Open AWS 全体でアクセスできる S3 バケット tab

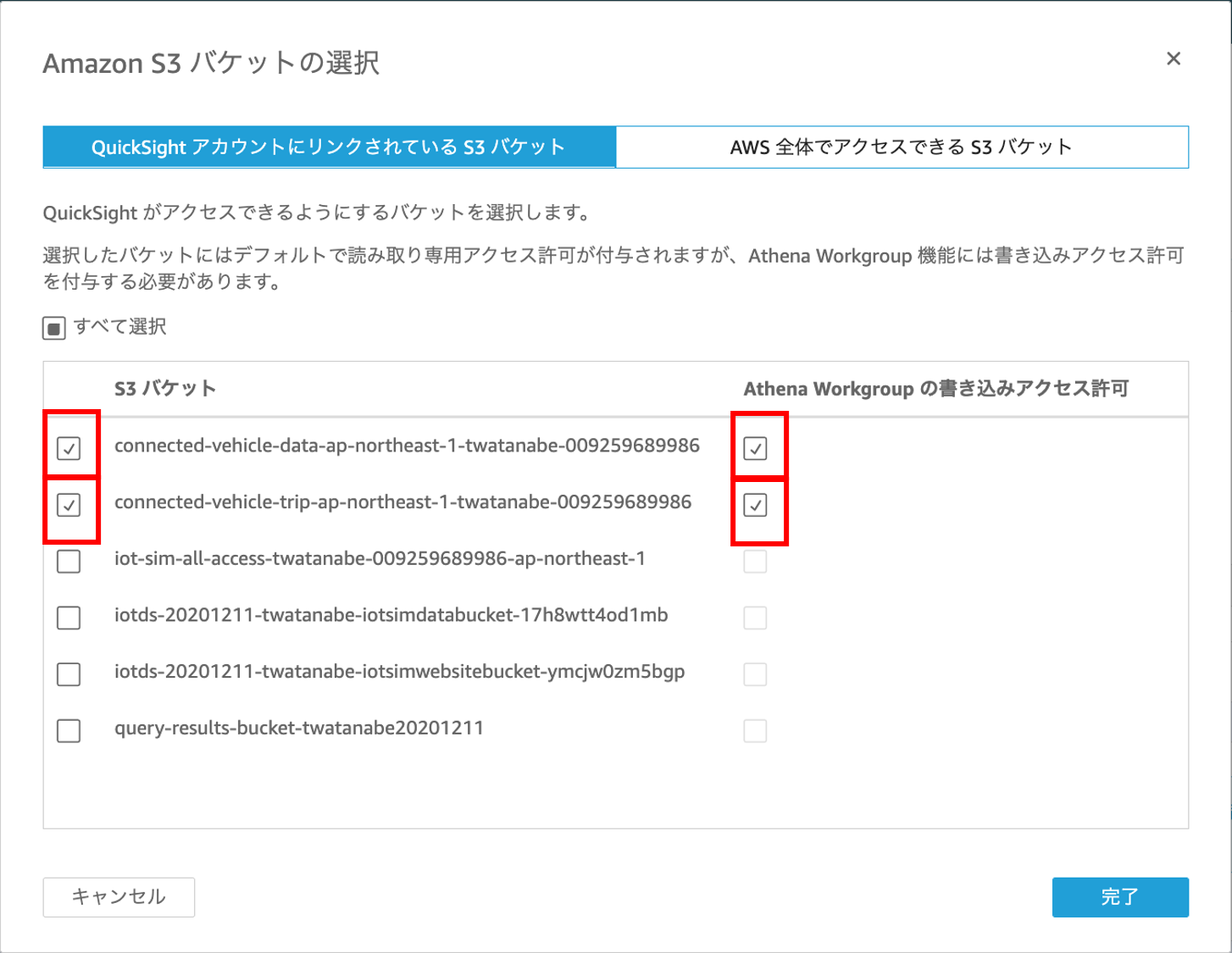tap(902, 147)
